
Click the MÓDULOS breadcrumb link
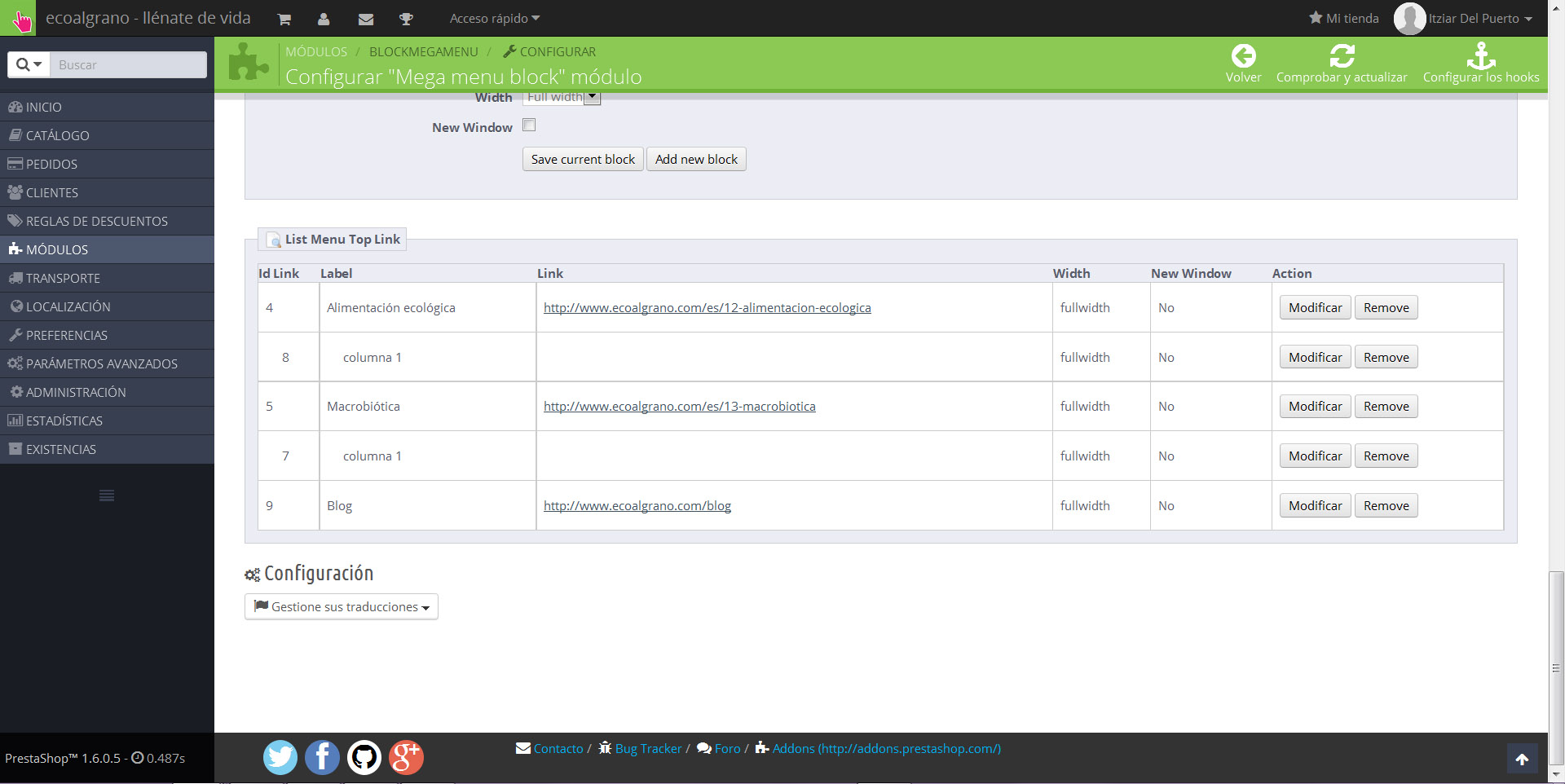pyautogui.click(x=316, y=51)
